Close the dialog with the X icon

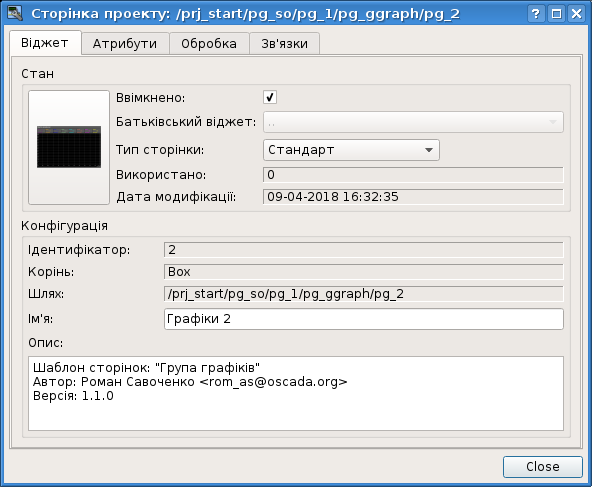[577, 14]
